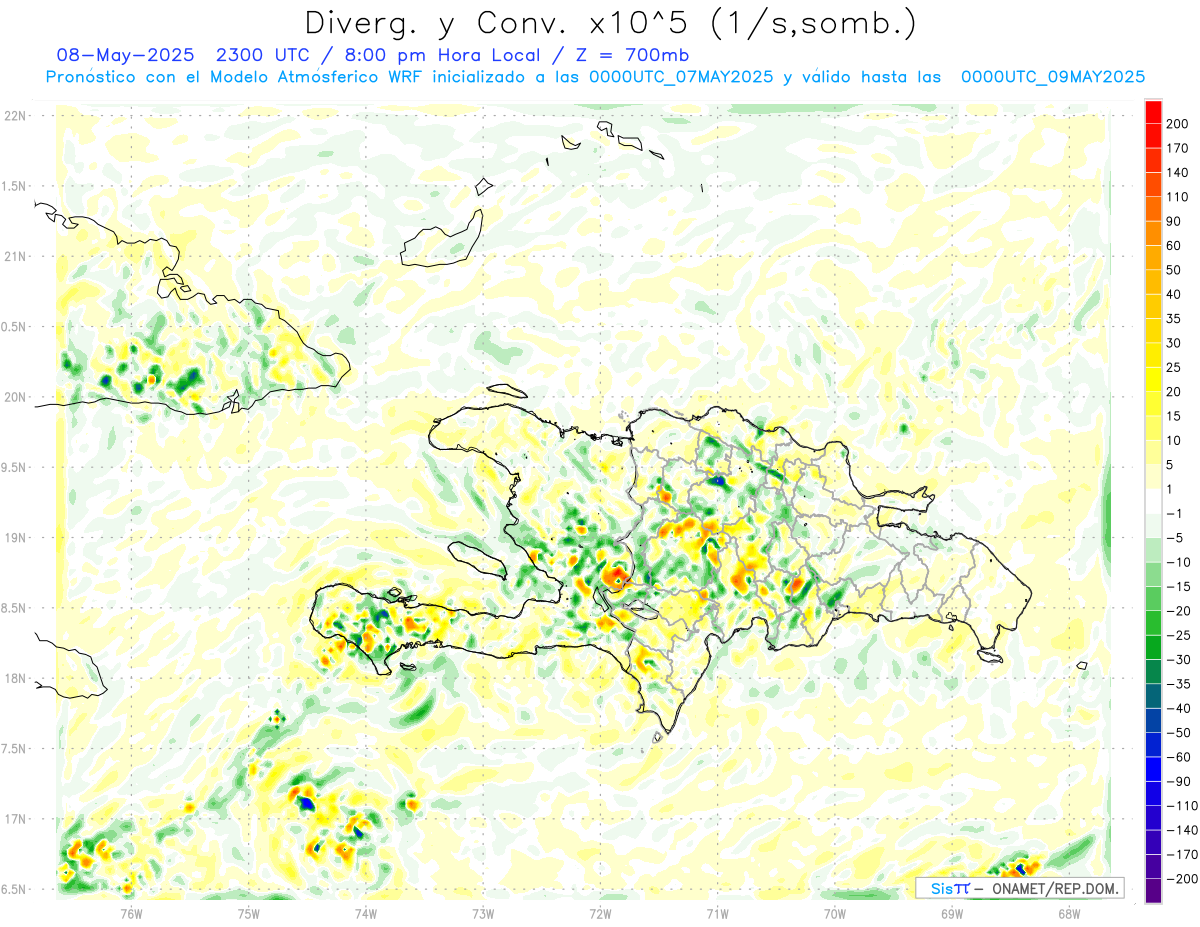Click the "71W" longitude label
1200x927 pixels.
point(717,912)
